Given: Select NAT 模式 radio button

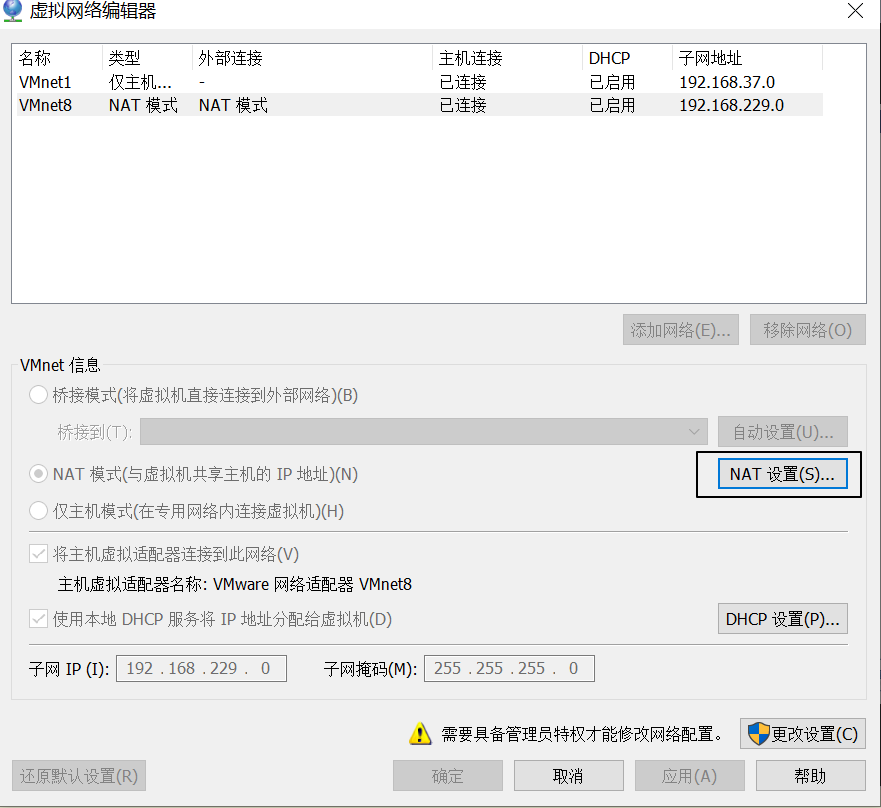Looking at the screenshot, I should (38, 474).
